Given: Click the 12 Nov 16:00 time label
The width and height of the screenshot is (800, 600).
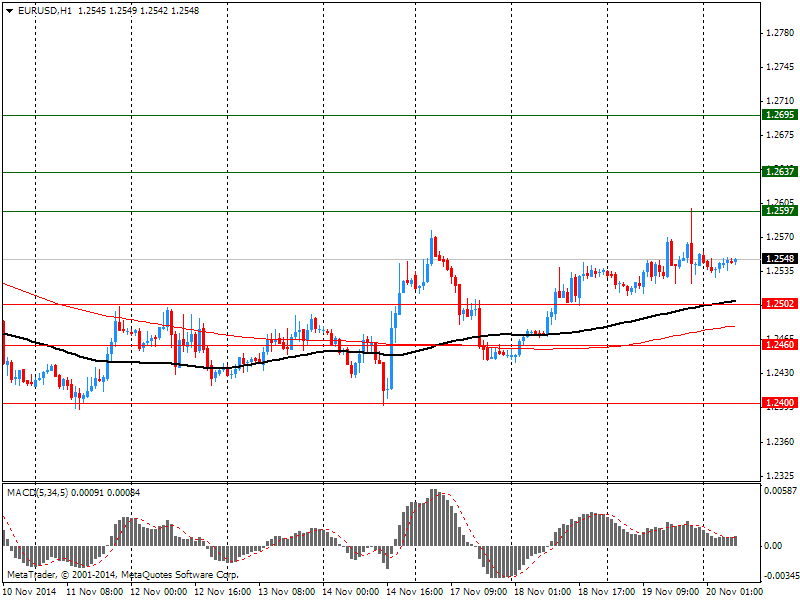Looking at the screenshot, I should (222, 592).
